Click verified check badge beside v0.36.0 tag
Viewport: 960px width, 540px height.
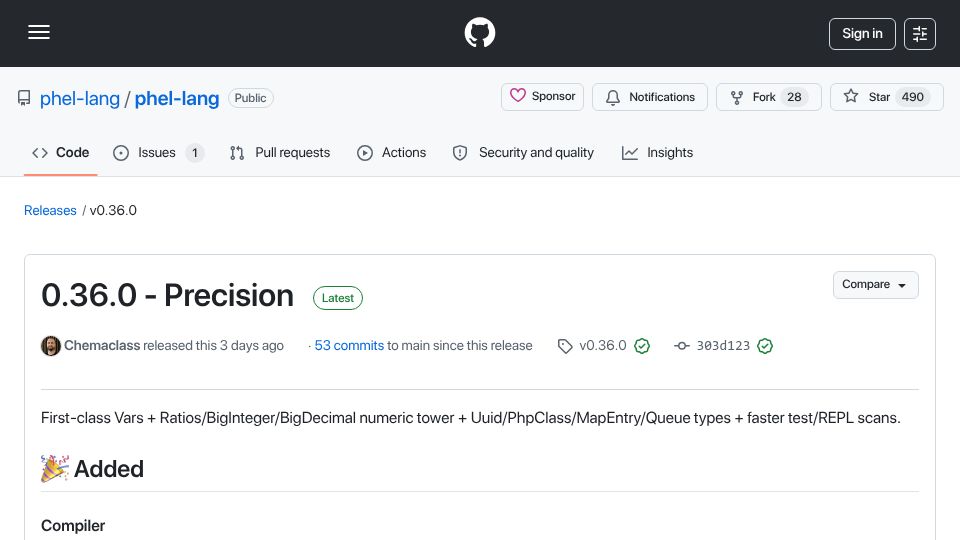(x=642, y=346)
